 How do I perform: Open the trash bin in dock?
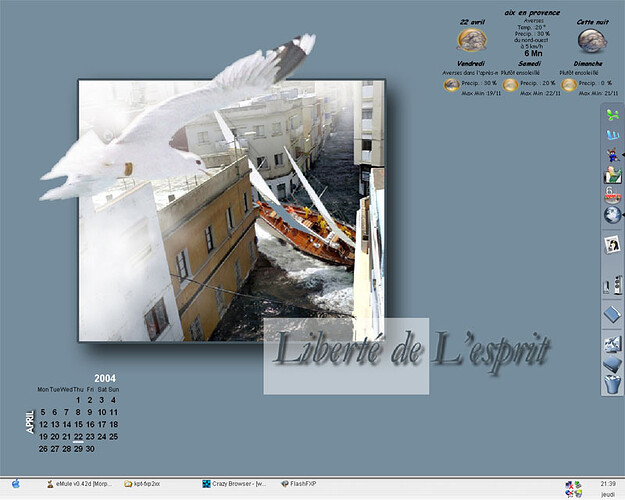612,384
